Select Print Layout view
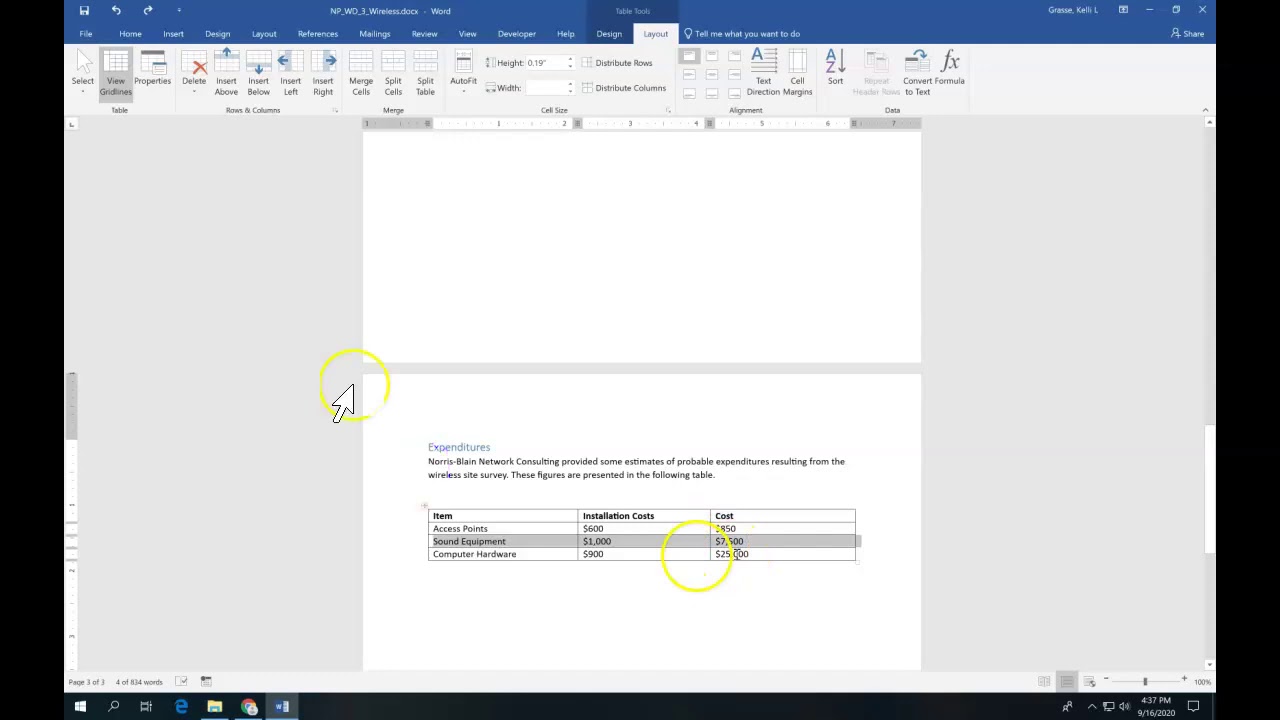This screenshot has width=1280, height=720. coord(1067,682)
